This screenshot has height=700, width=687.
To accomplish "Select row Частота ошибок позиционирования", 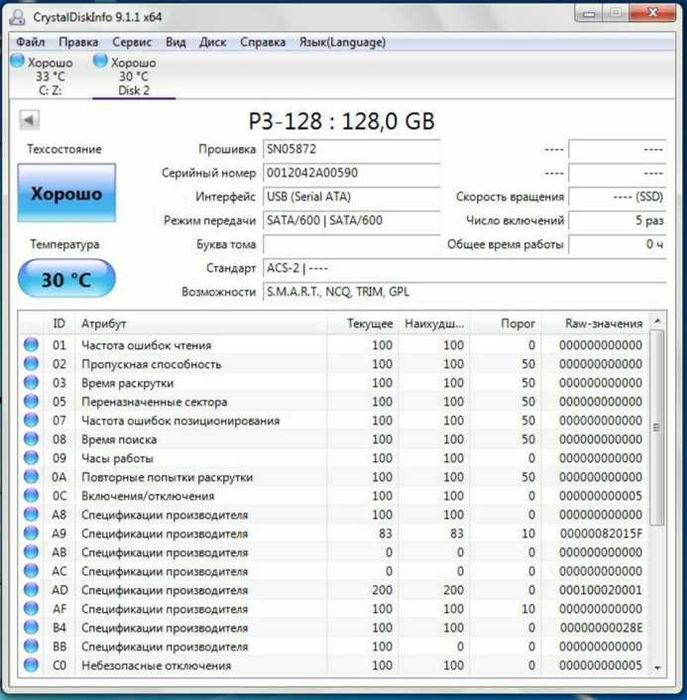I will pos(334,420).
